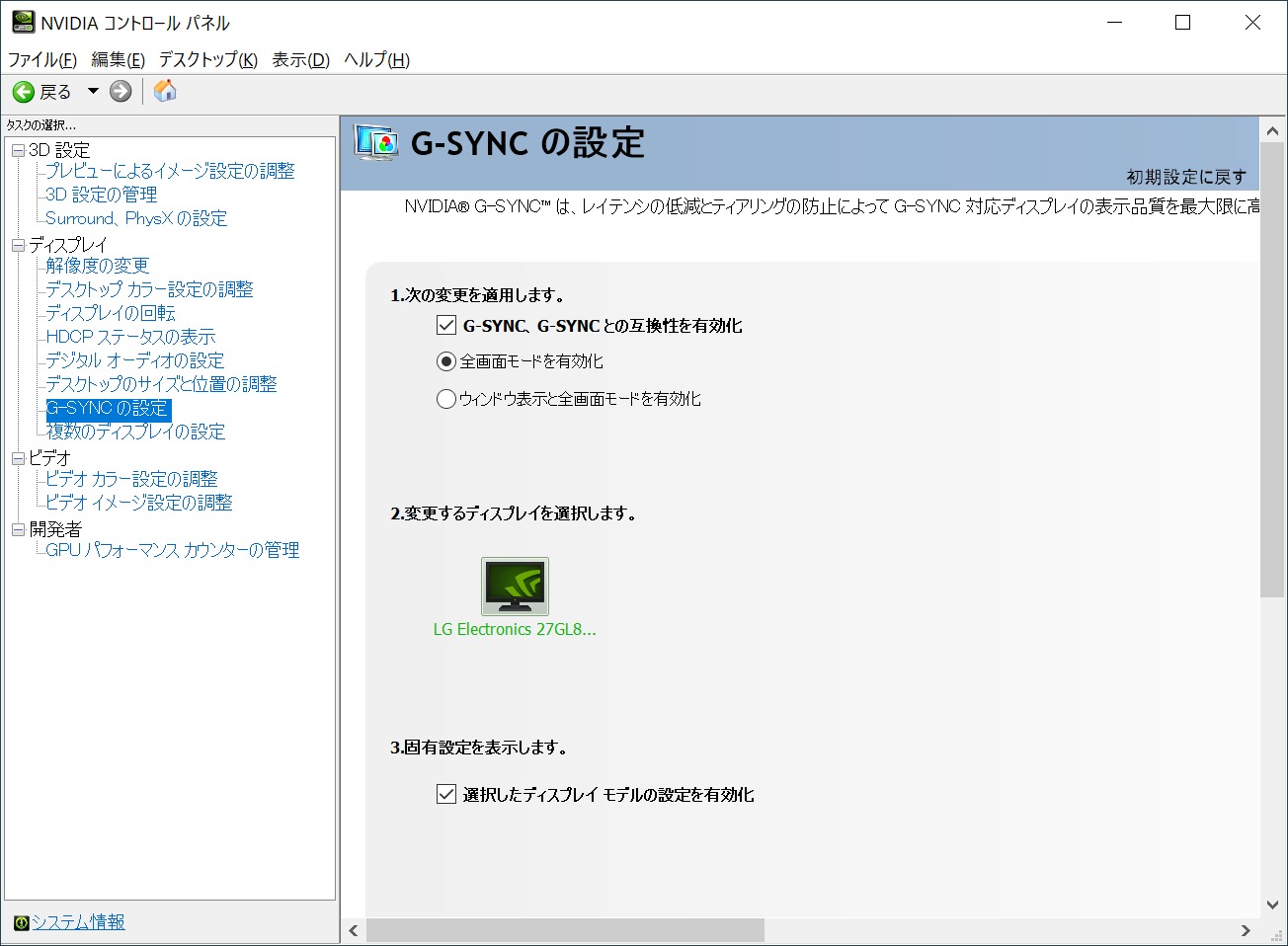Open ディスプレイの回転 page
Viewport: 1288px width, 946px height.
(111, 313)
